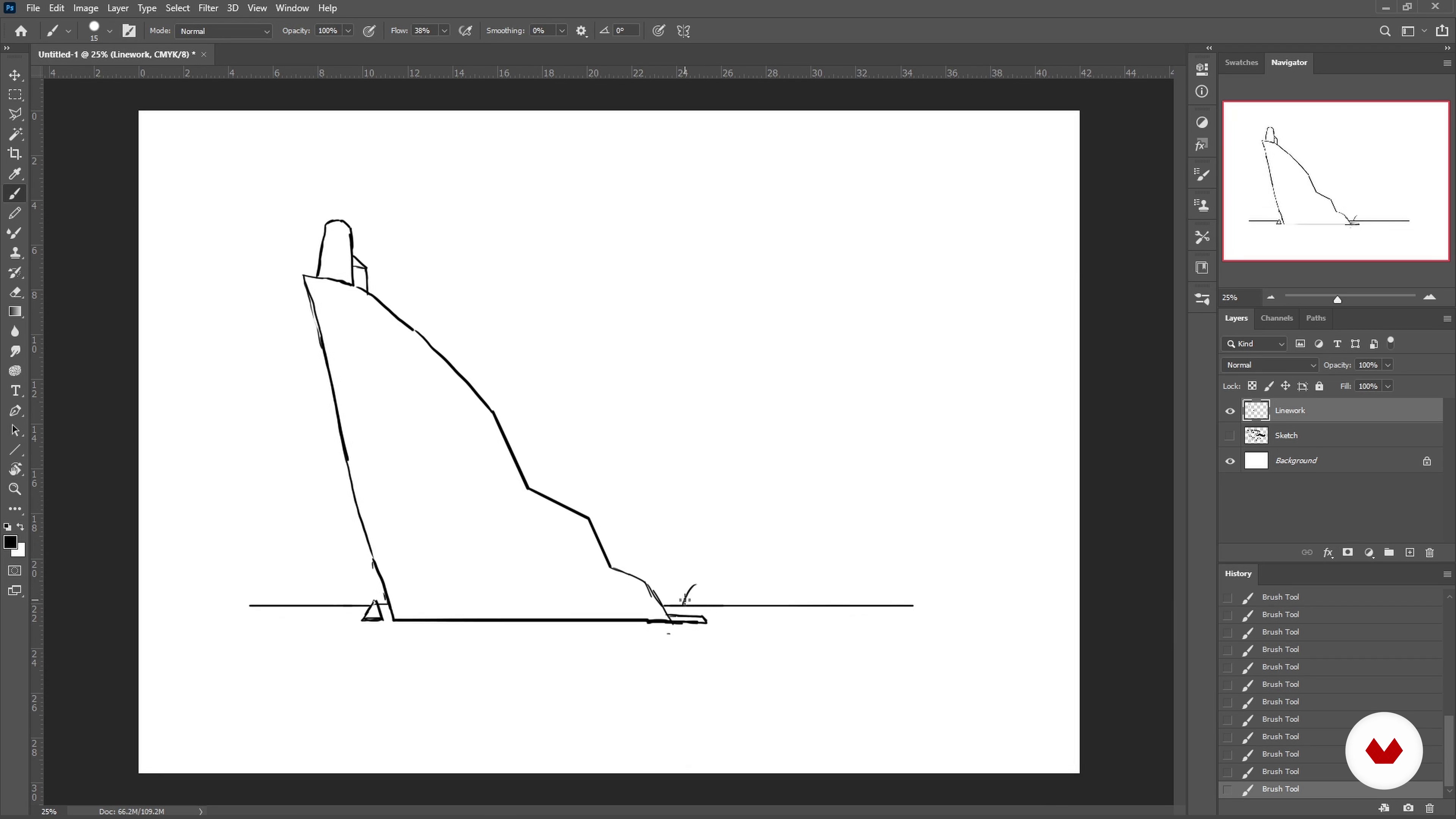Select the Gradient tool

click(x=15, y=312)
